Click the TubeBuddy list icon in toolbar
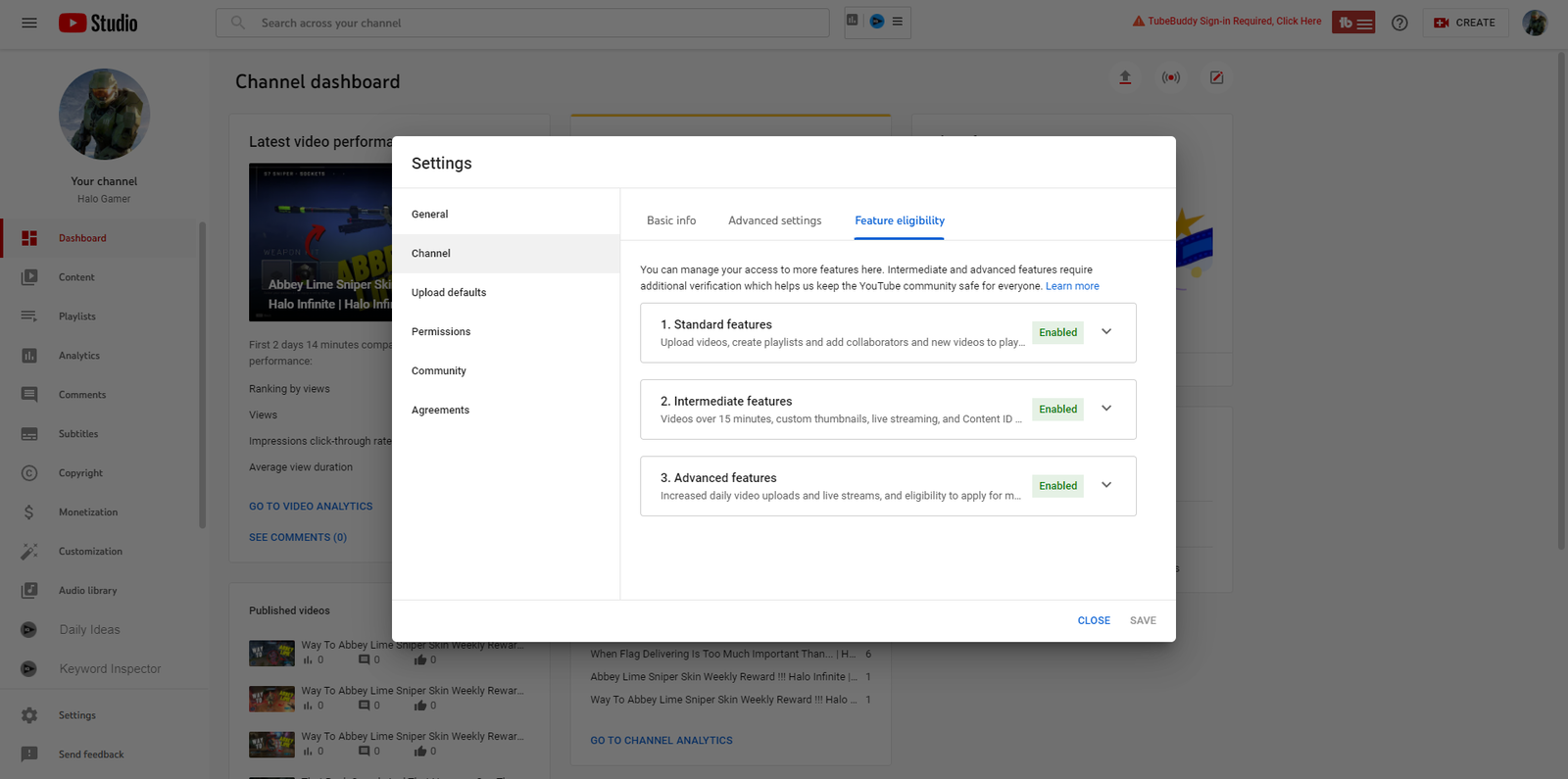Screen dimensions: 1568x779 (x=898, y=21)
